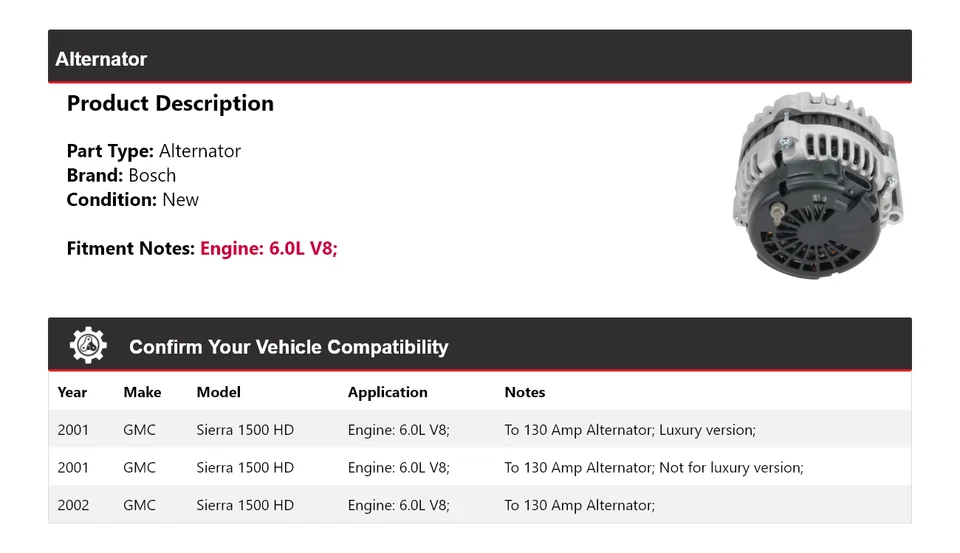960x553 pixels.
Task: Click the Engine: 6.0L V8 application in 2002 row
Action: tap(399, 505)
